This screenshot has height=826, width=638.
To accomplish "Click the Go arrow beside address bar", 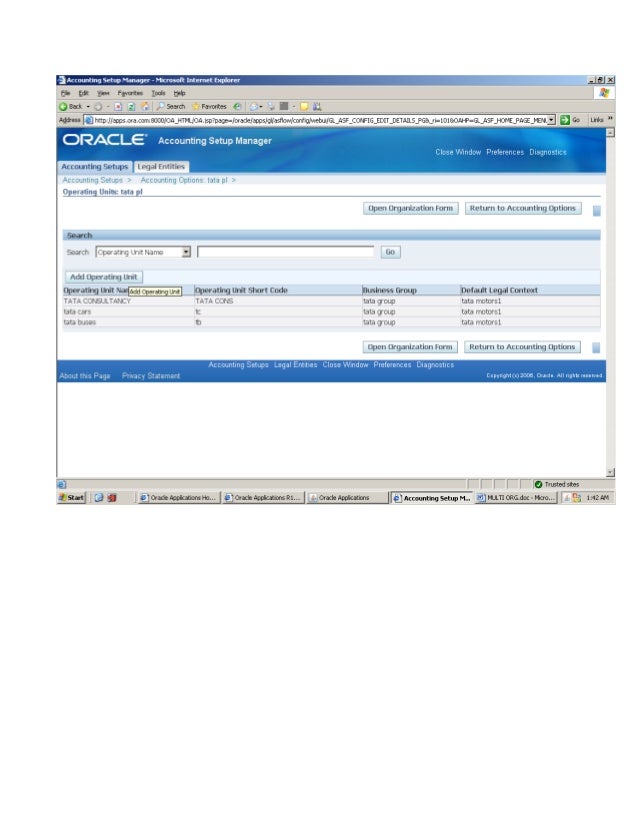I will pos(565,120).
